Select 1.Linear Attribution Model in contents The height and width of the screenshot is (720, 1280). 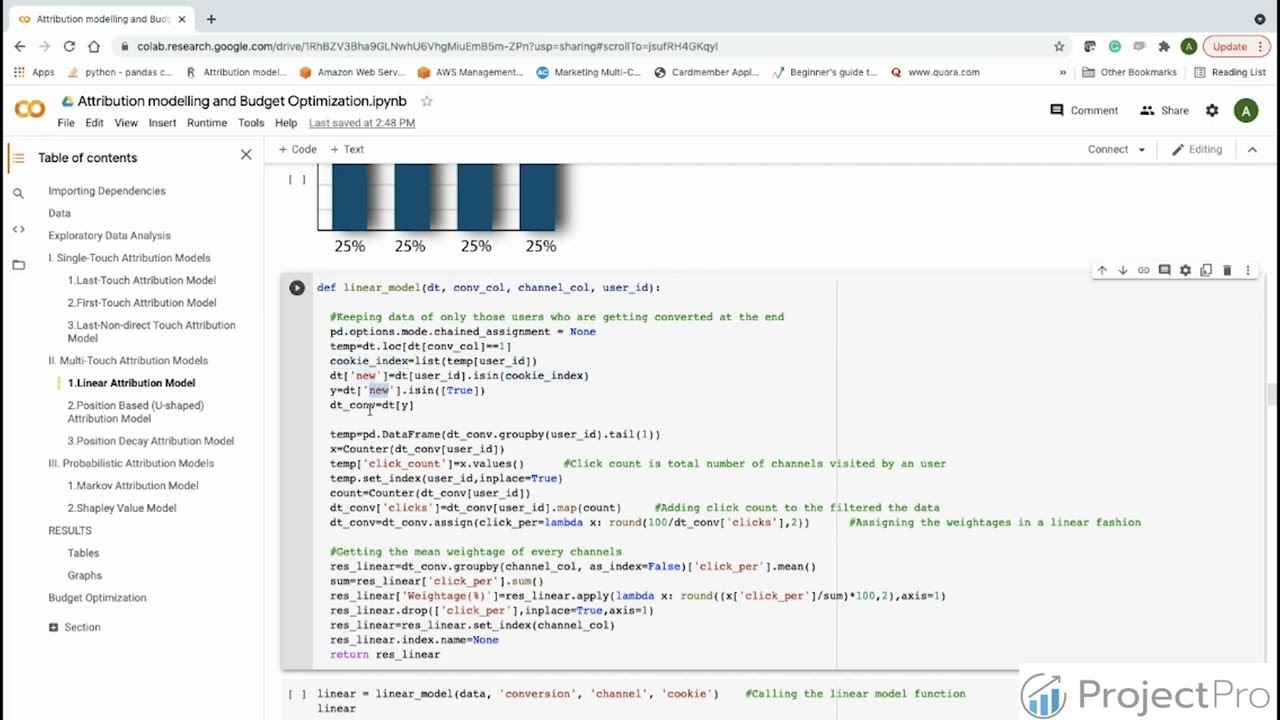pyautogui.click(x=131, y=383)
